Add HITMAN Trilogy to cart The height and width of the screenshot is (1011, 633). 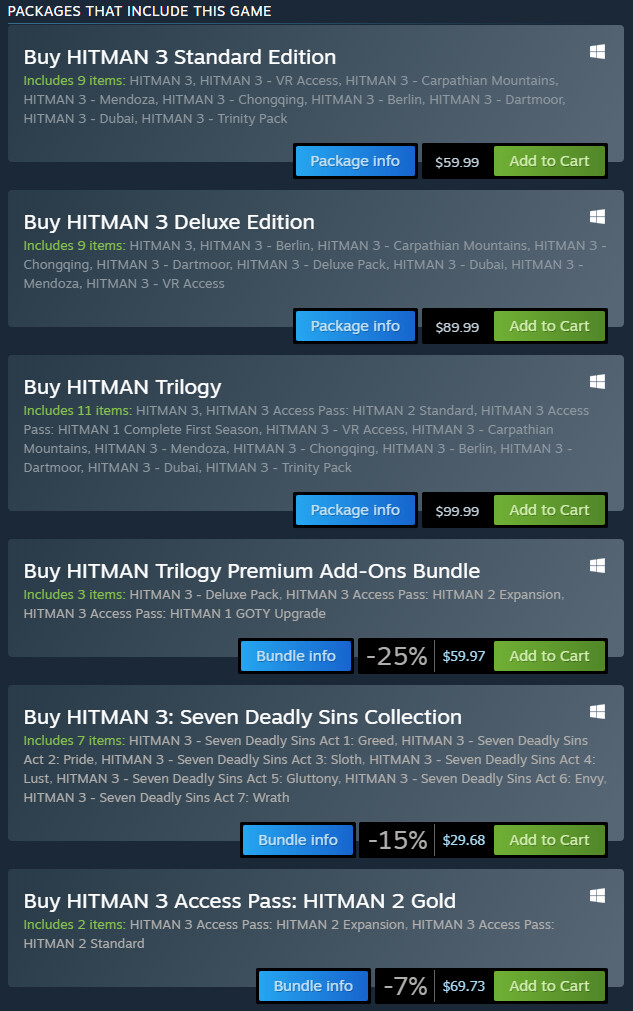(x=549, y=510)
